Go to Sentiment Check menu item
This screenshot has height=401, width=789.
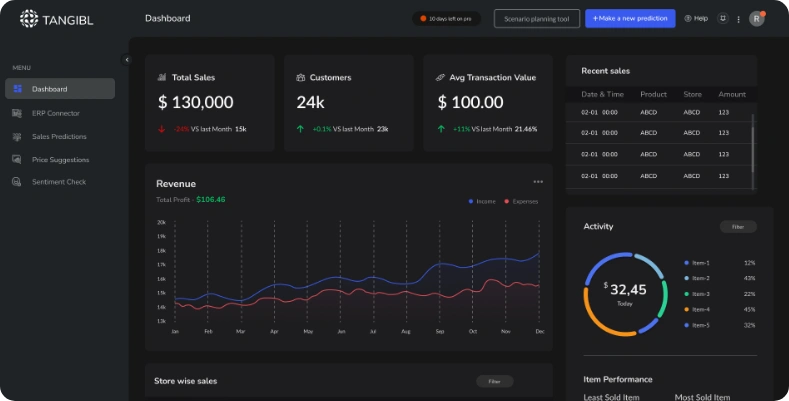pyautogui.click(x=59, y=182)
